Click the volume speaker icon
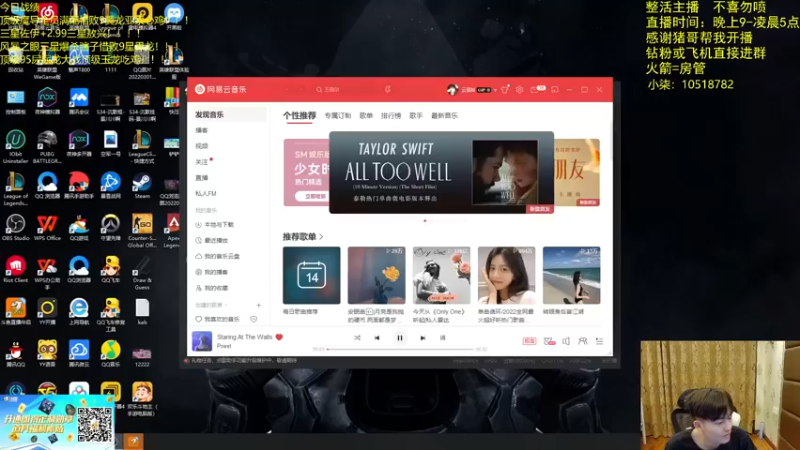Image resolution: width=800 pixels, height=450 pixels. click(x=566, y=341)
